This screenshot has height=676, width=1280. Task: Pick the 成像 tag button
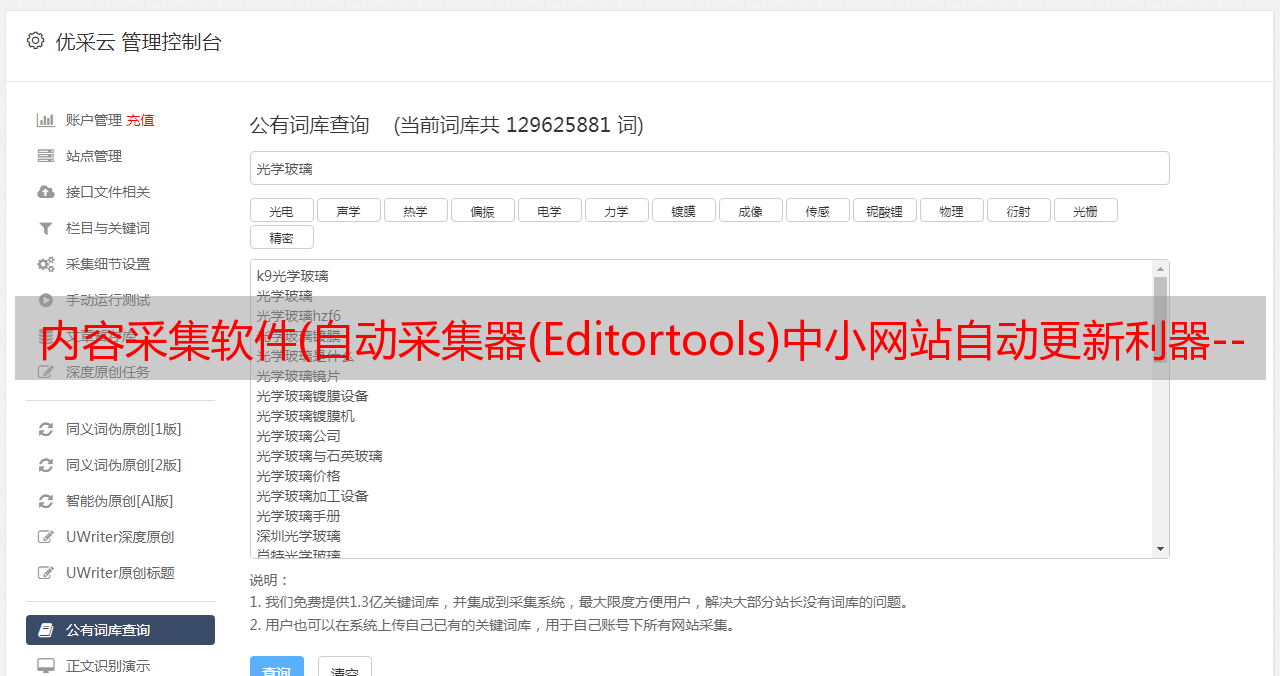[750, 210]
